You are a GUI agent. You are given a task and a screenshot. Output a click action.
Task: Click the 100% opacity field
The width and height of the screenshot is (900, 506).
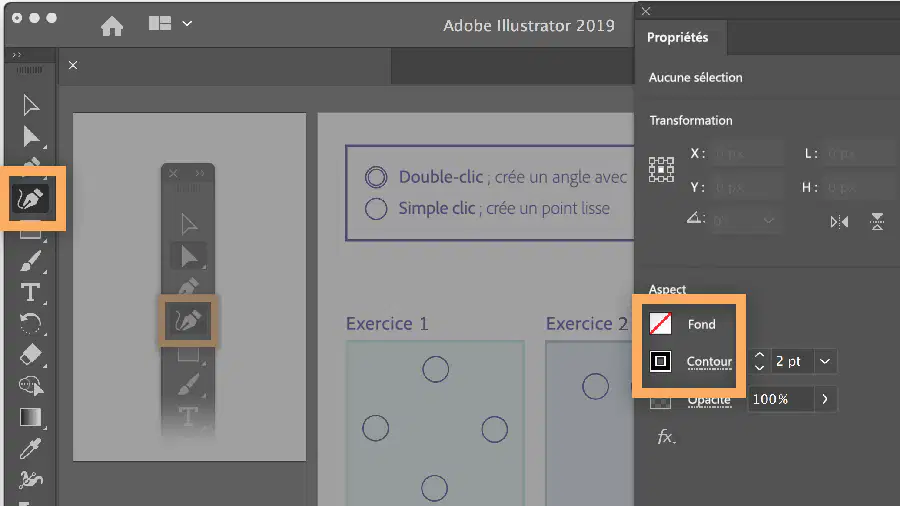pos(781,399)
